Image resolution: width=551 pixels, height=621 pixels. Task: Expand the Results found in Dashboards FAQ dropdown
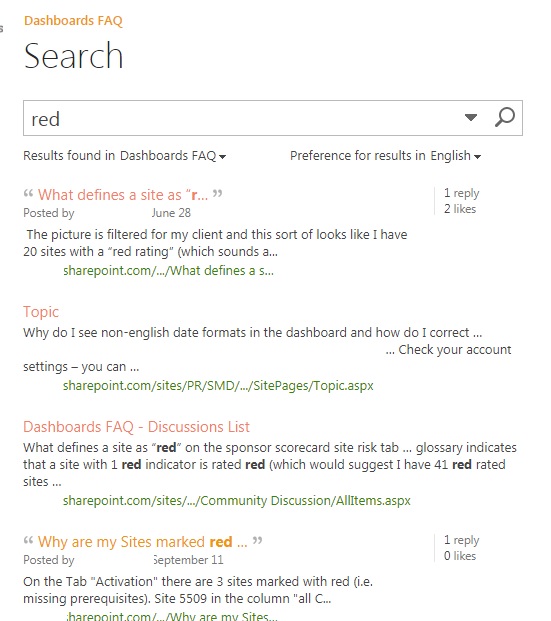pyautogui.click(x=124, y=156)
